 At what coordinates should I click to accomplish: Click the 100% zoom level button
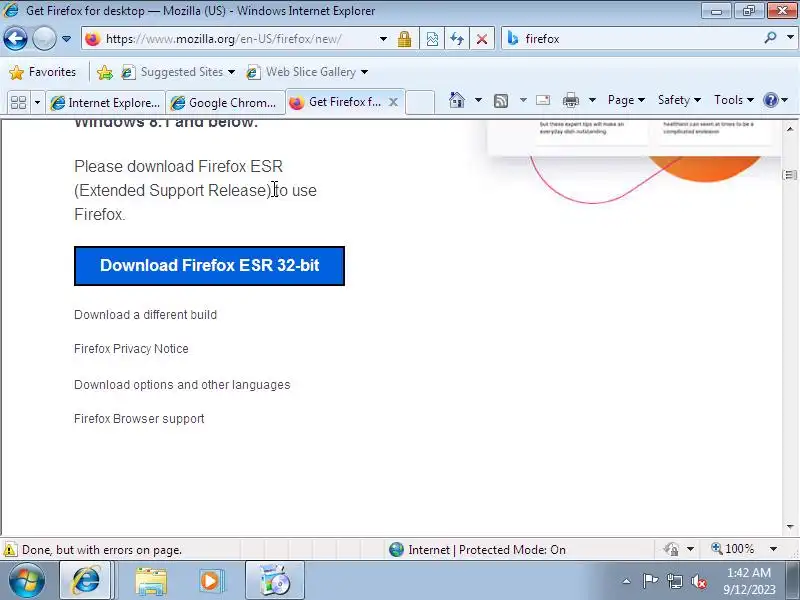[733, 549]
